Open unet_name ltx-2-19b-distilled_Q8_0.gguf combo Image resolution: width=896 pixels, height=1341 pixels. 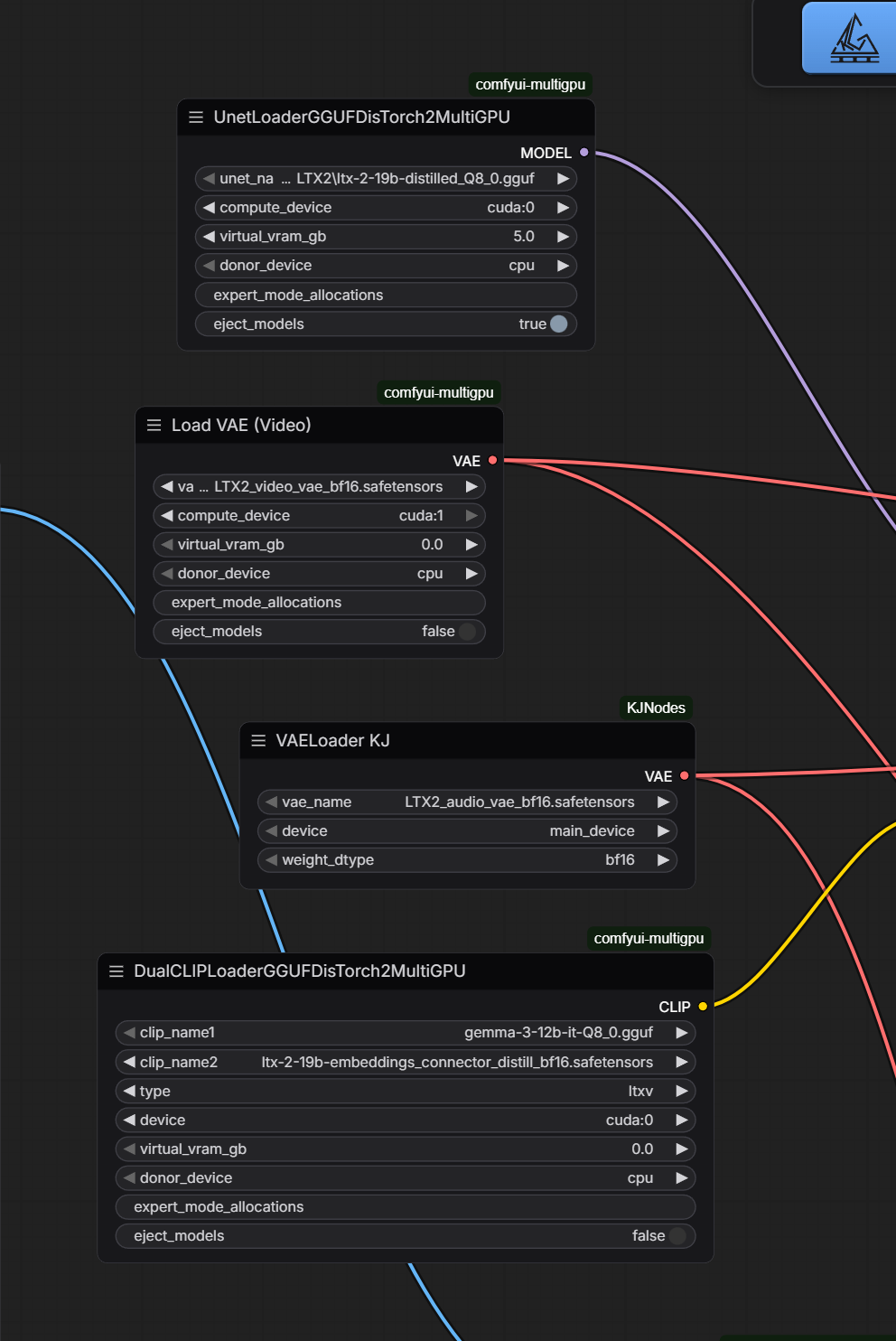(x=386, y=179)
